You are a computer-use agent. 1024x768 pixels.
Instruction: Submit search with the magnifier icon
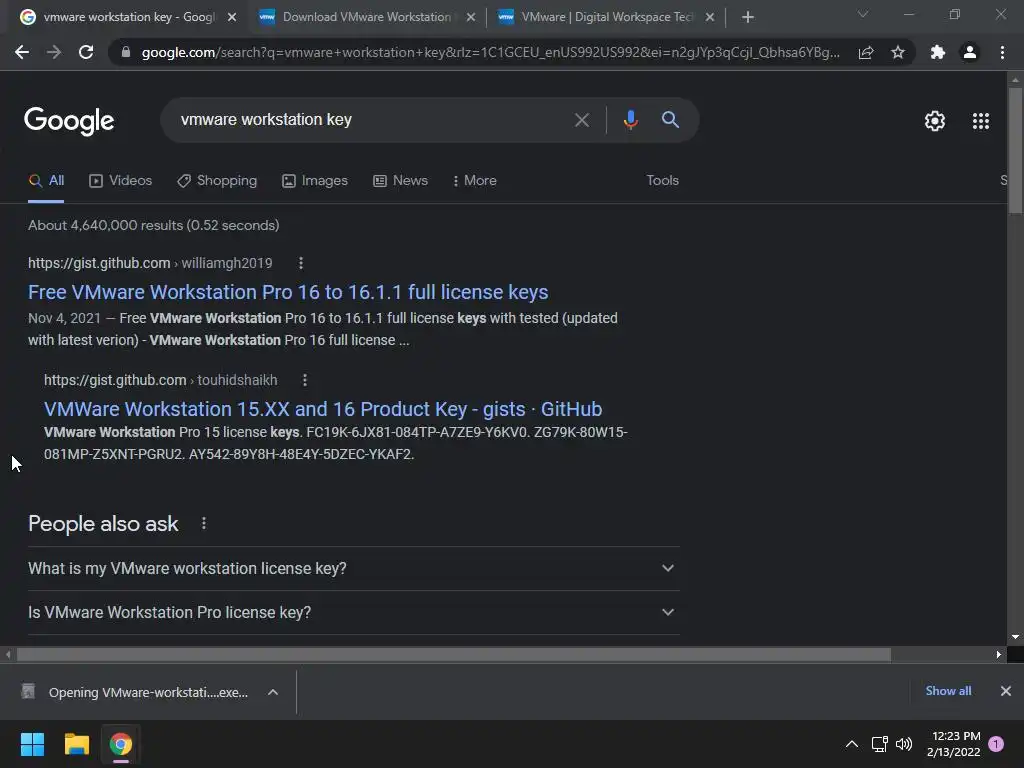[x=670, y=120]
